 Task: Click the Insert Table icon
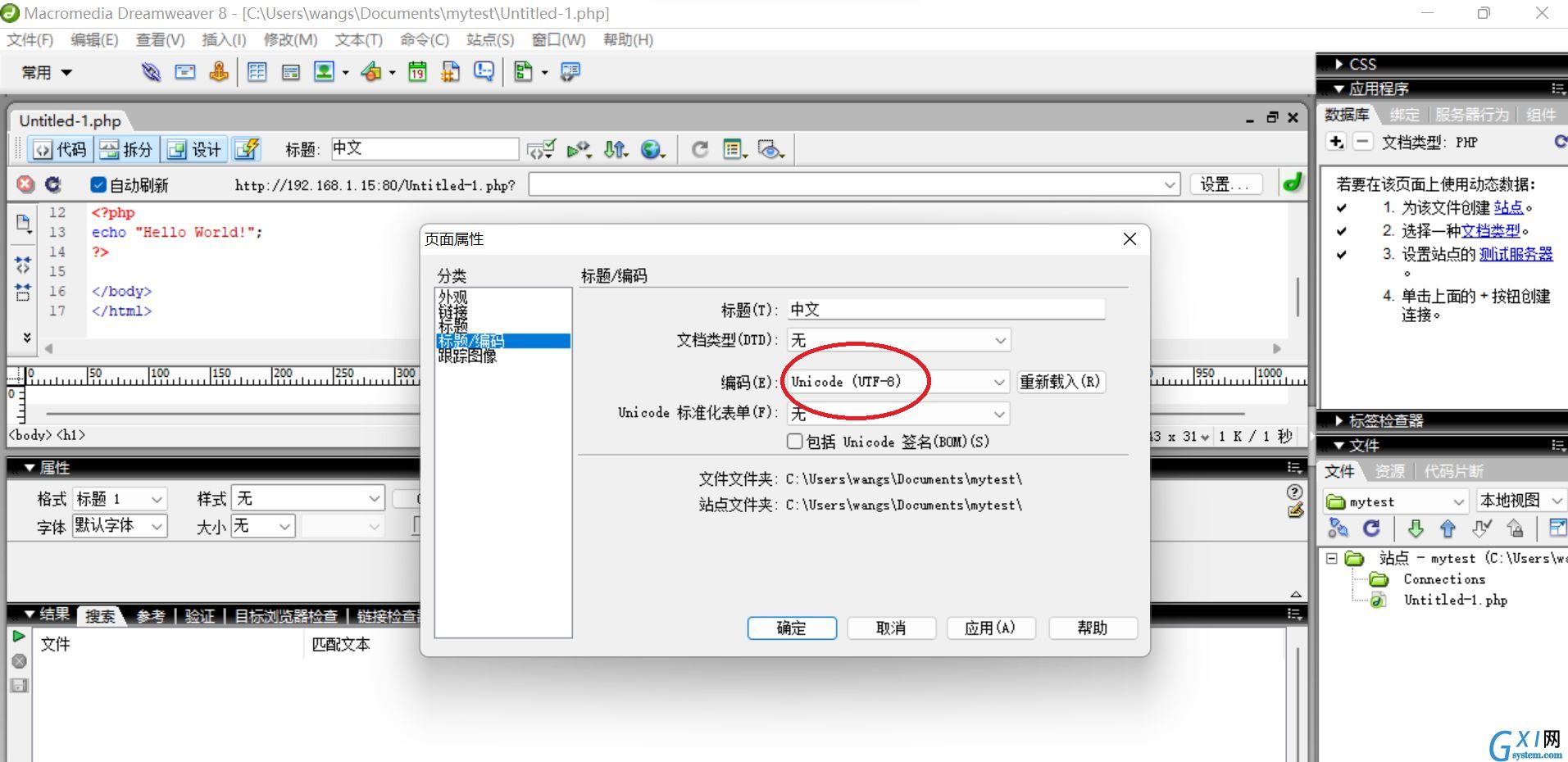tap(257, 72)
